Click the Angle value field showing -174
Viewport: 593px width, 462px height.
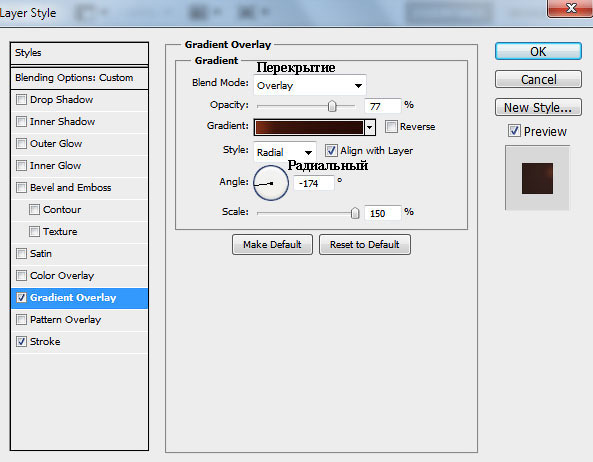[314, 183]
